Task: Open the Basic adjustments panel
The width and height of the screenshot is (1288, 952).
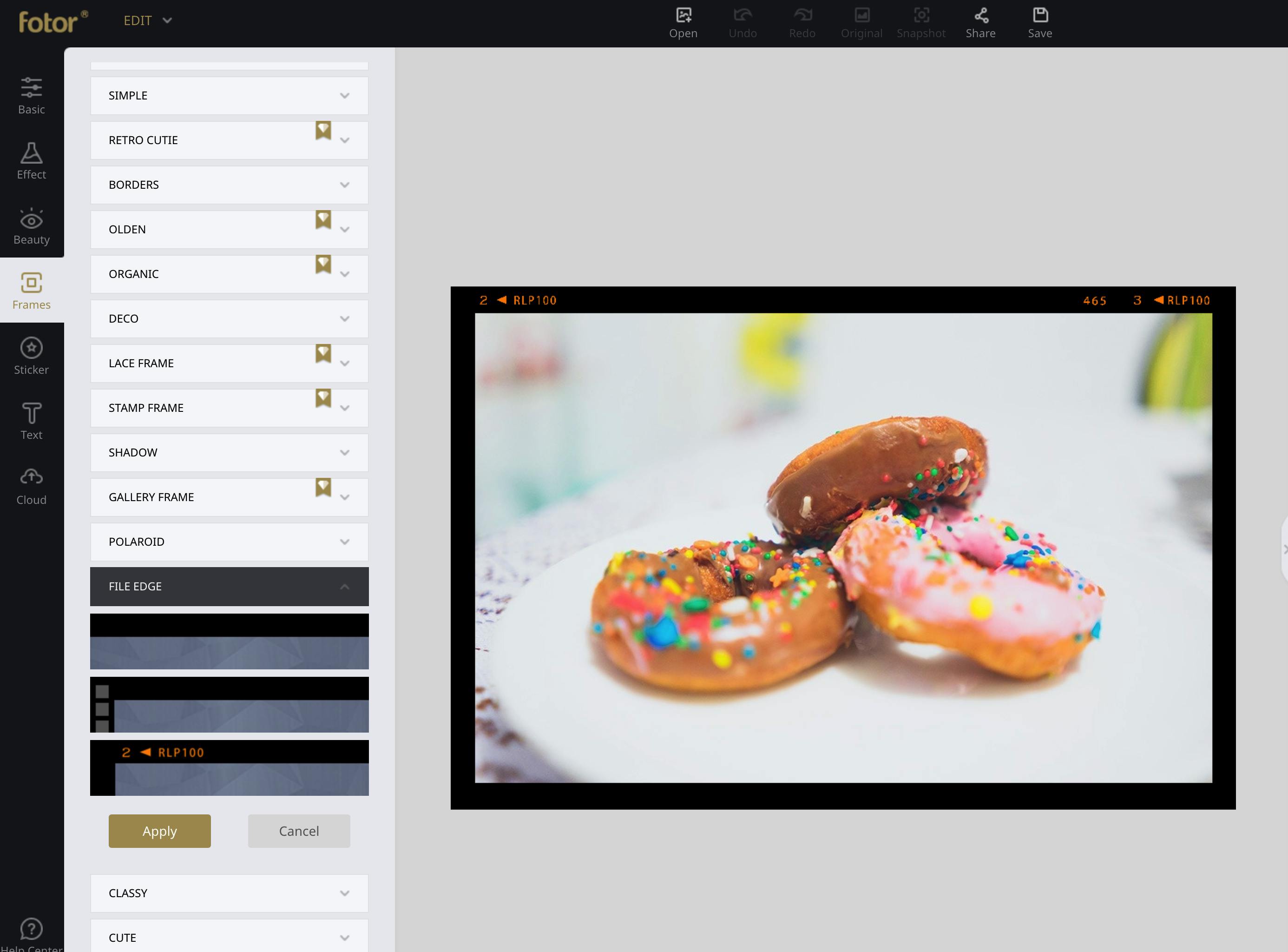Action: [31, 96]
